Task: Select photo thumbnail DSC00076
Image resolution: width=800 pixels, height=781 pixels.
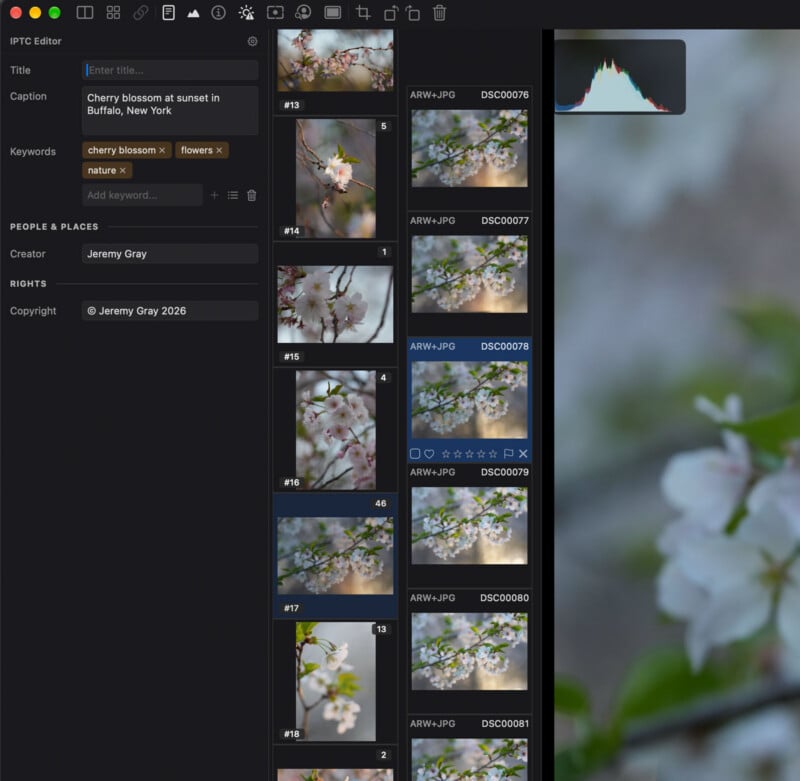Action: coord(469,148)
